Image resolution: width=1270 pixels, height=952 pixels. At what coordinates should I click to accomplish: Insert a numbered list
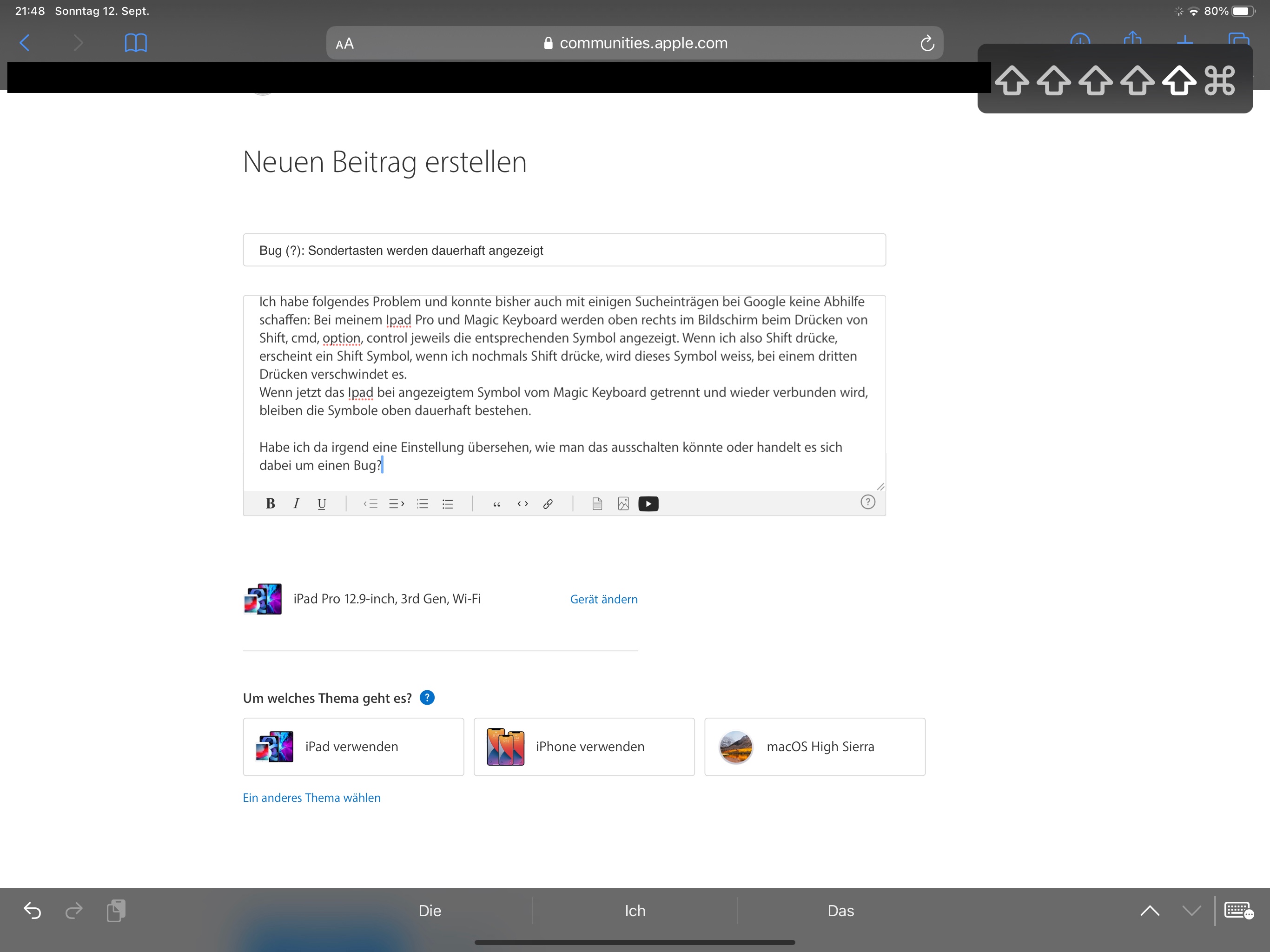[423, 503]
